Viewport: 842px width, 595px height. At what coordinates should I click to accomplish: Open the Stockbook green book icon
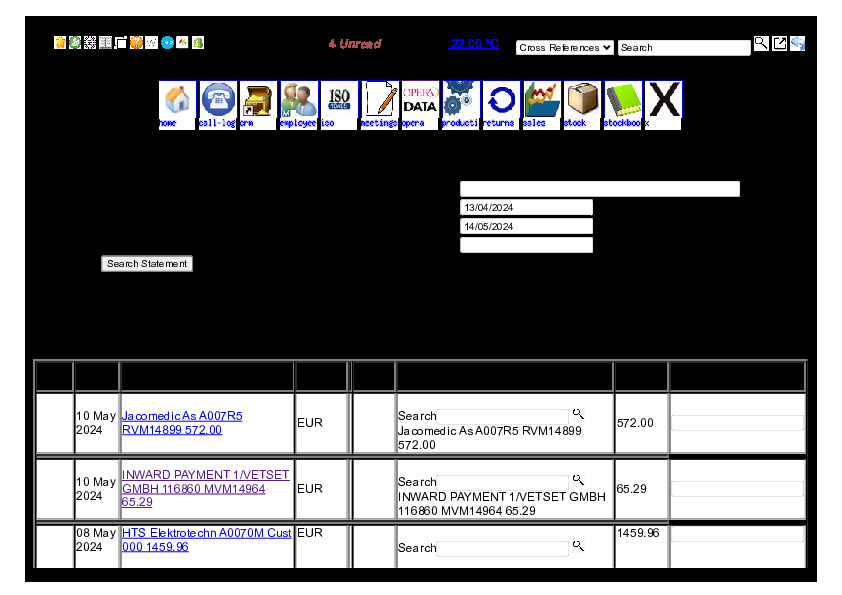(622, 101)
